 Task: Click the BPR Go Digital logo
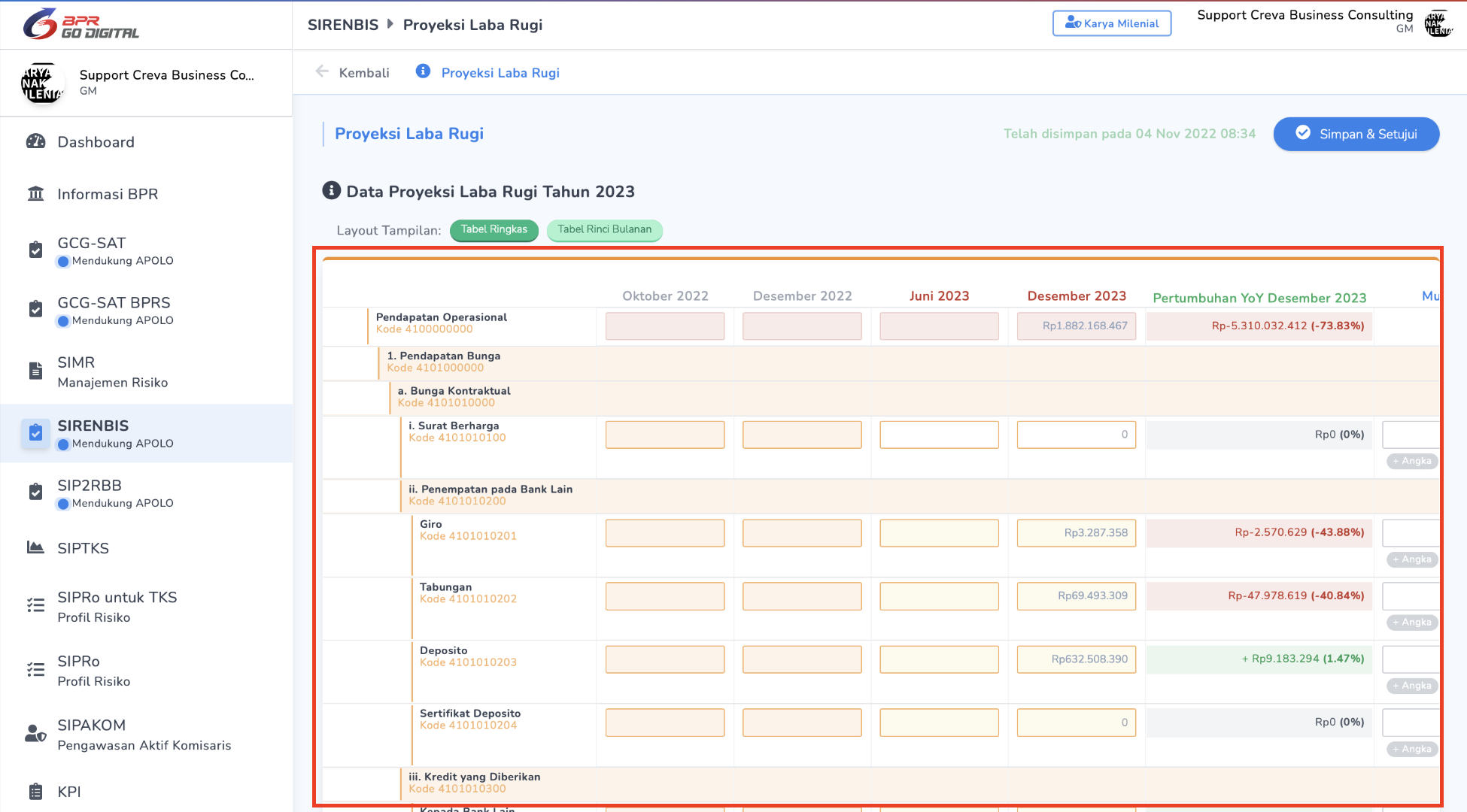click(81, 25)
